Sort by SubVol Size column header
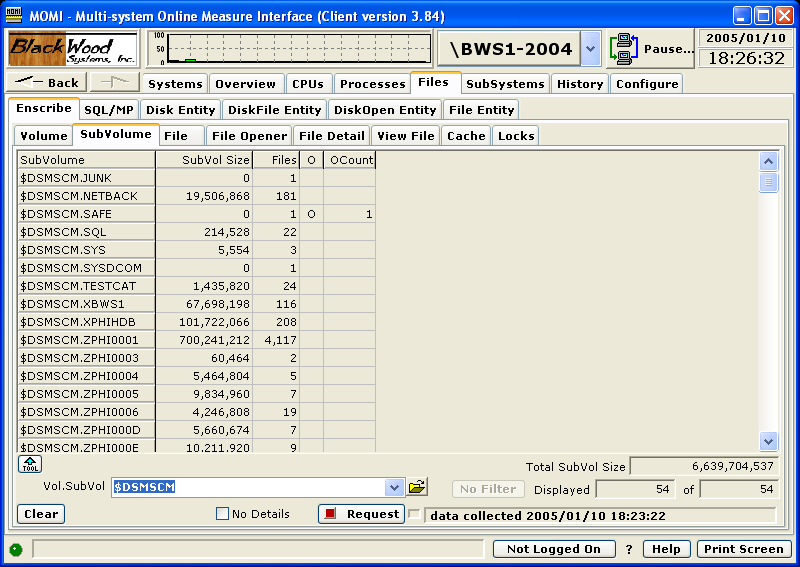Screen dimensions: 800x567 pos(203,159)
